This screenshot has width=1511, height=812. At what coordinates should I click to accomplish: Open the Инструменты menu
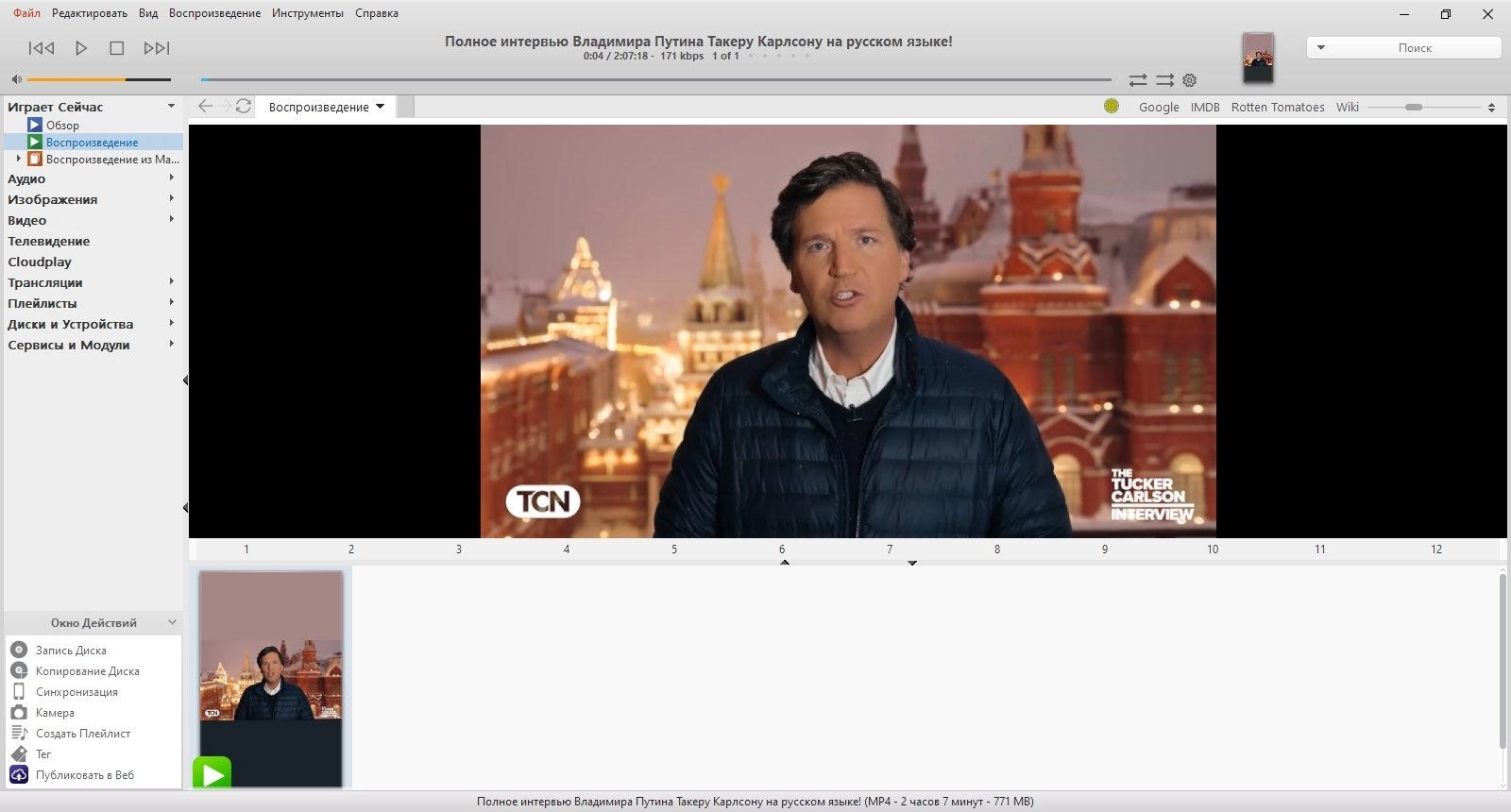[308, 13]
